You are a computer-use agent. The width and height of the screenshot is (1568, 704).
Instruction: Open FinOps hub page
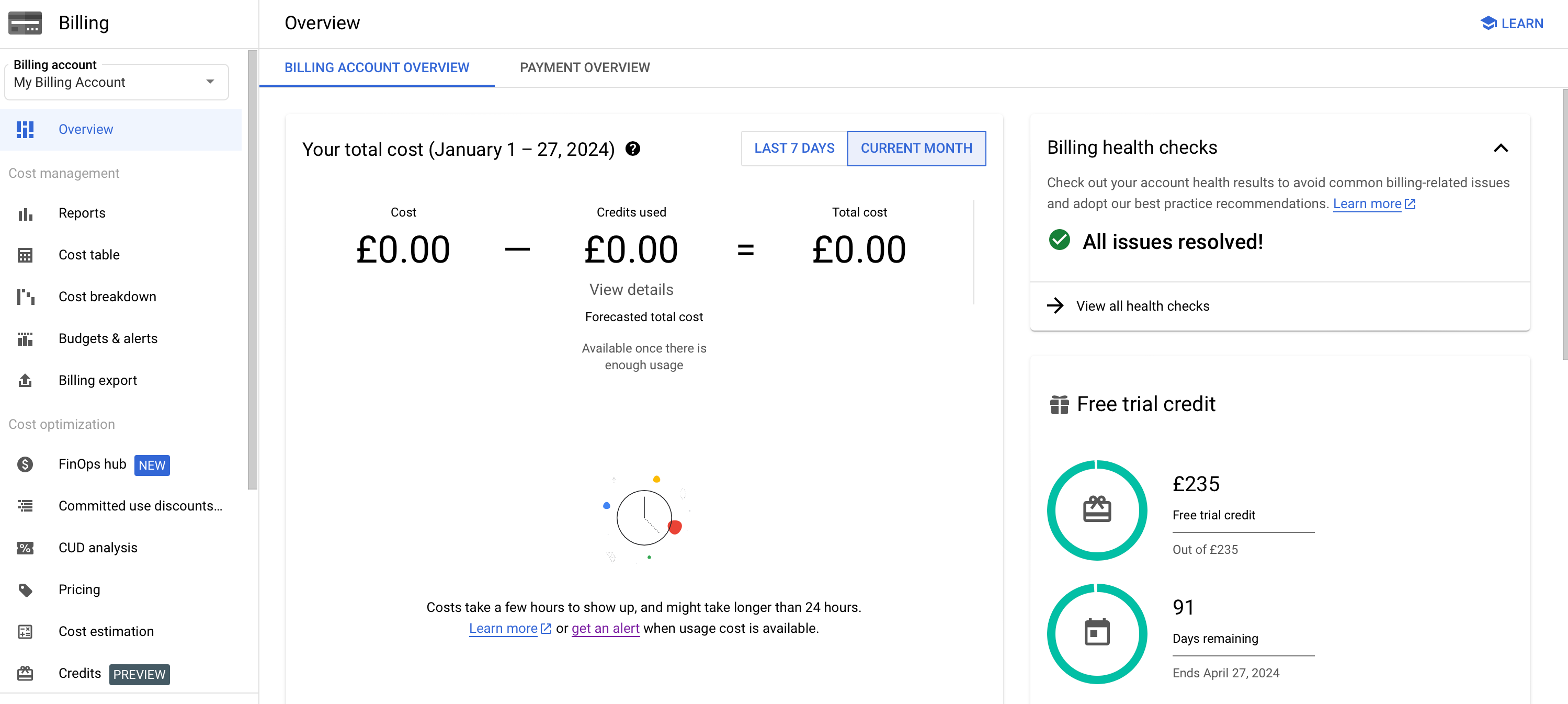(x=120, y=464)
